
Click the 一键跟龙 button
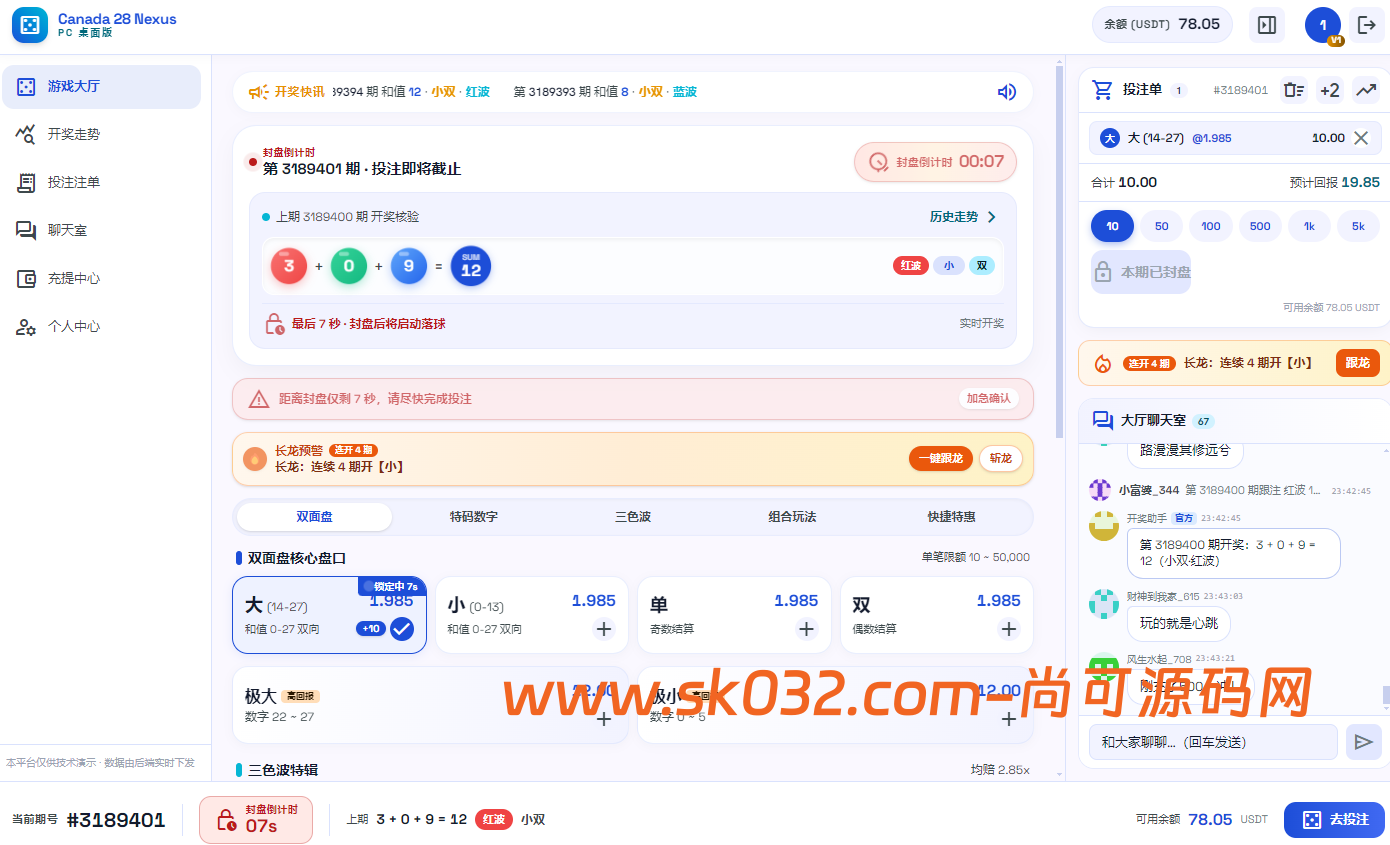pyautogui.click(x=941, y=458)
